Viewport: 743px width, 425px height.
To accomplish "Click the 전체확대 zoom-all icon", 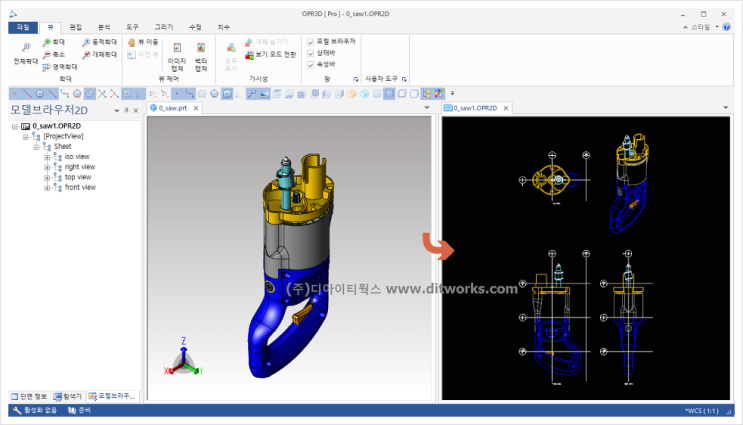I will tap(26, 47).
